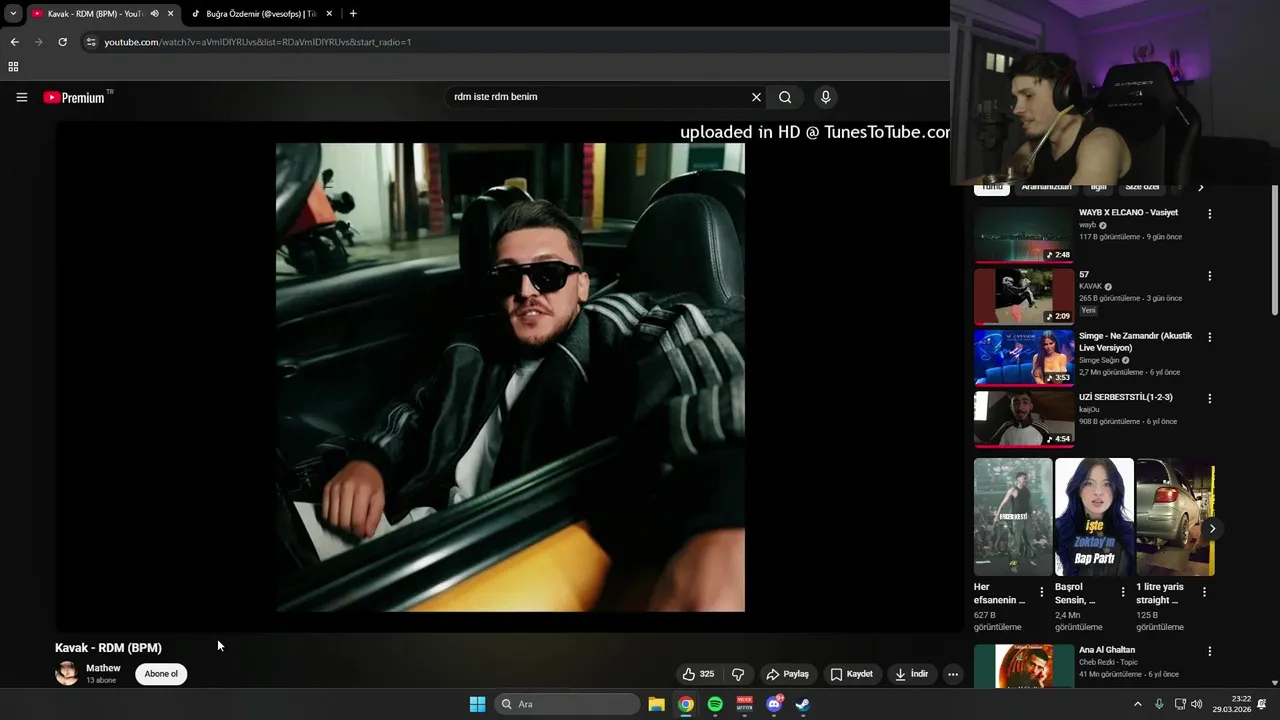The image size is (1280, 720).
Task: Open the Başrol Sensin short thumbnail
Action: [x=1094, y=517]
